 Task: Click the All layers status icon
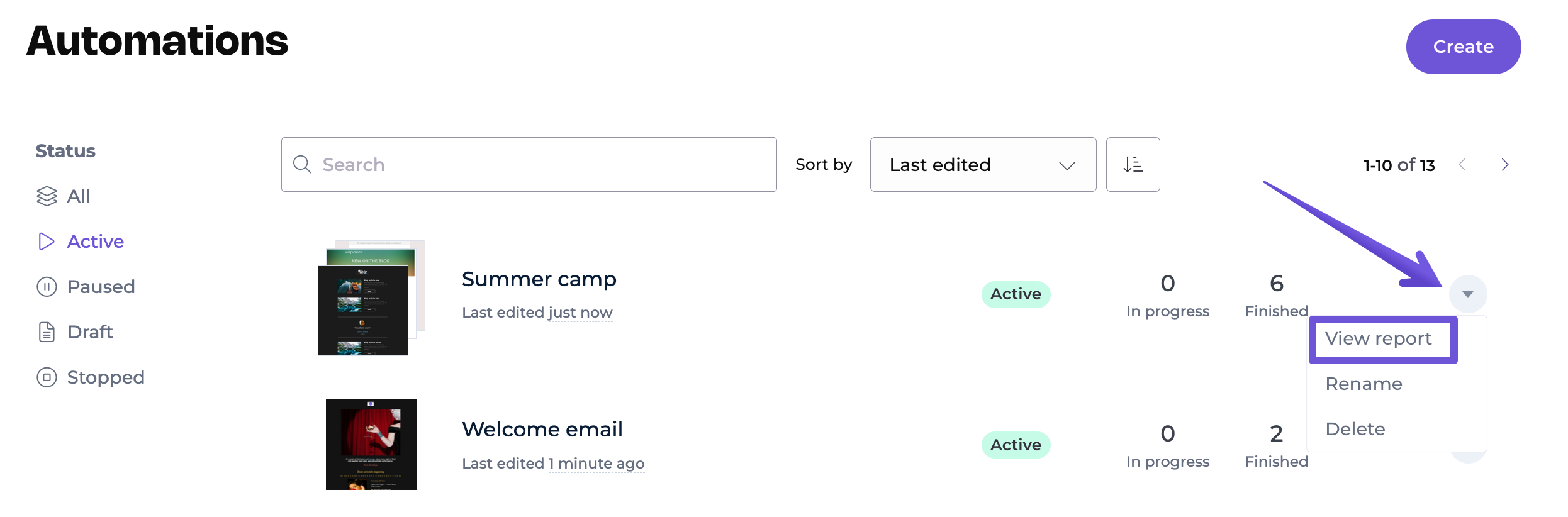[47, 196]
